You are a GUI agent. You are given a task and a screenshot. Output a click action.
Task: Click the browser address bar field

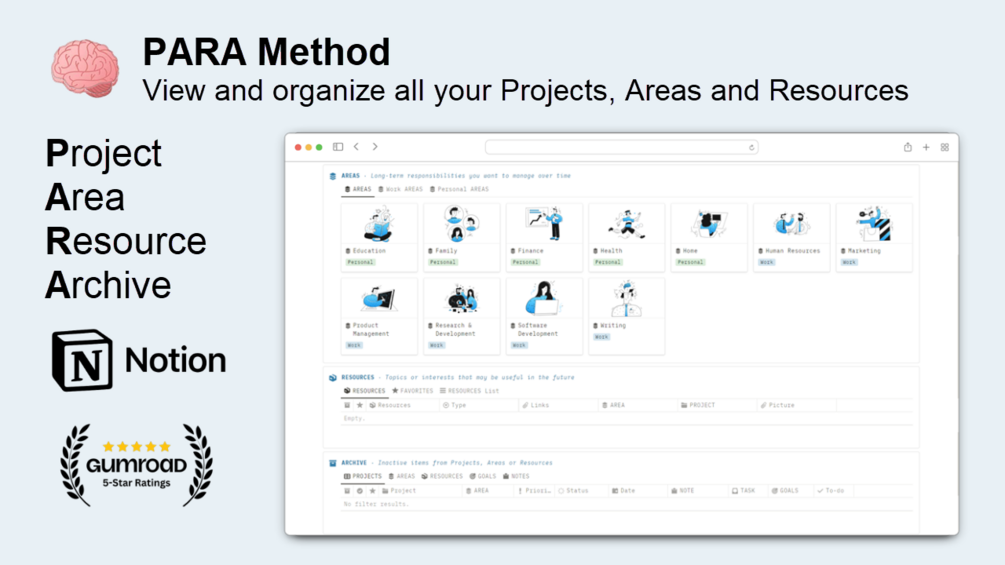tap(622, 147)
